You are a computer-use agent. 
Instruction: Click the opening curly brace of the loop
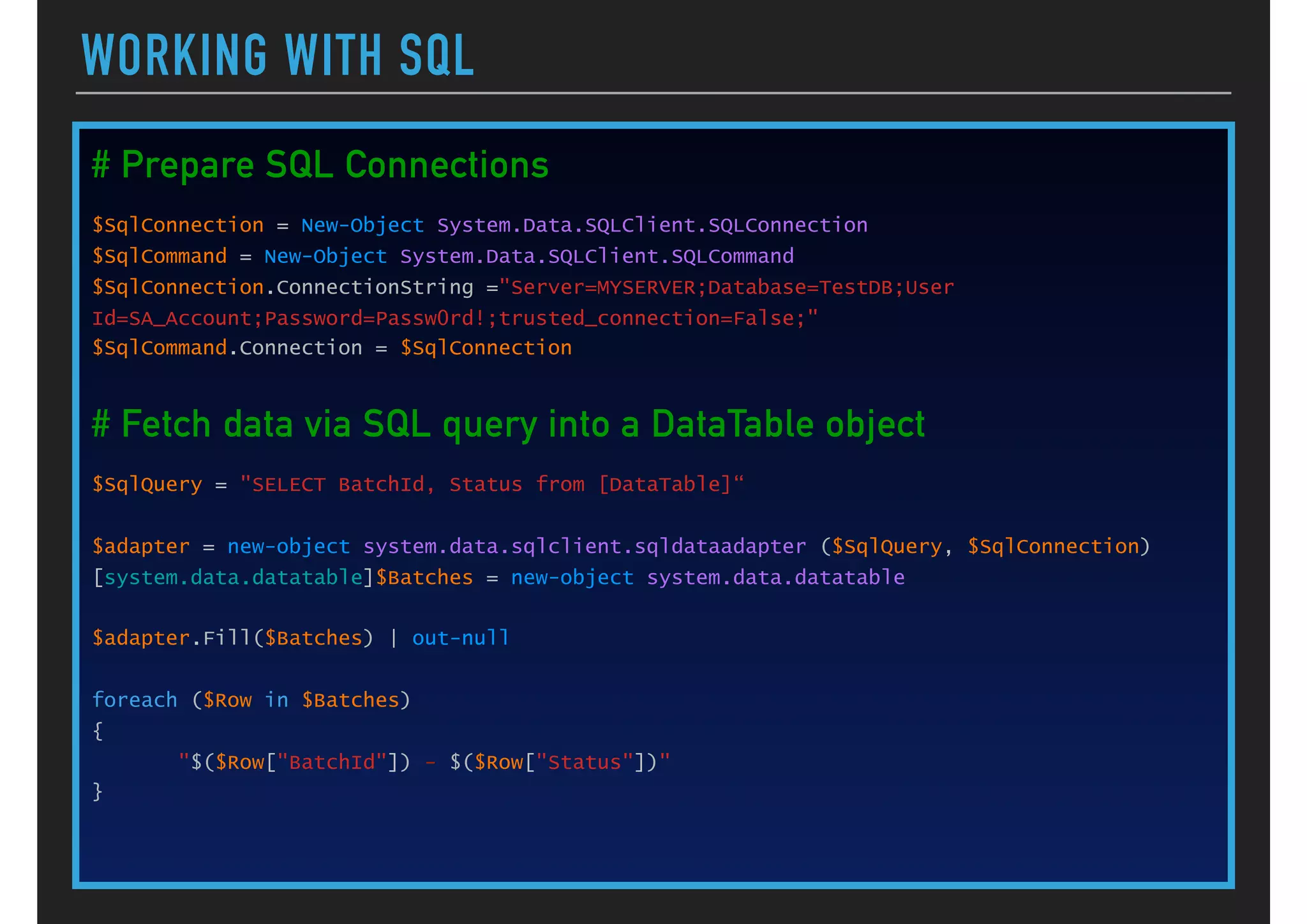(x=98, y=731)
